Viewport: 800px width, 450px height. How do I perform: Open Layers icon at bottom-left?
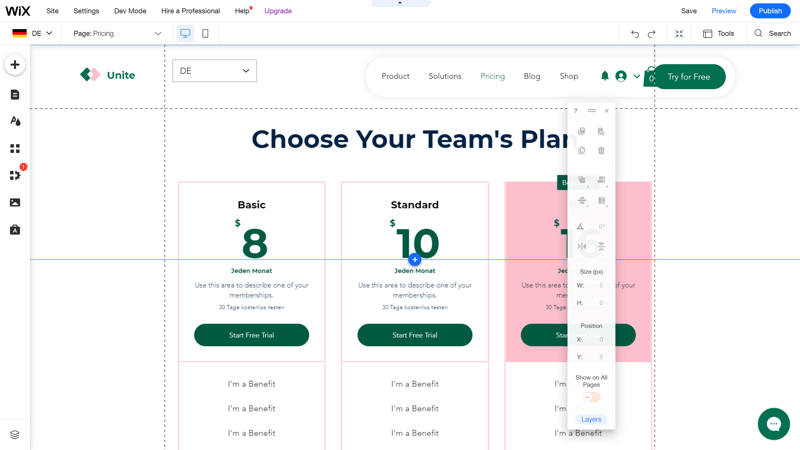(x=15, y=435)
